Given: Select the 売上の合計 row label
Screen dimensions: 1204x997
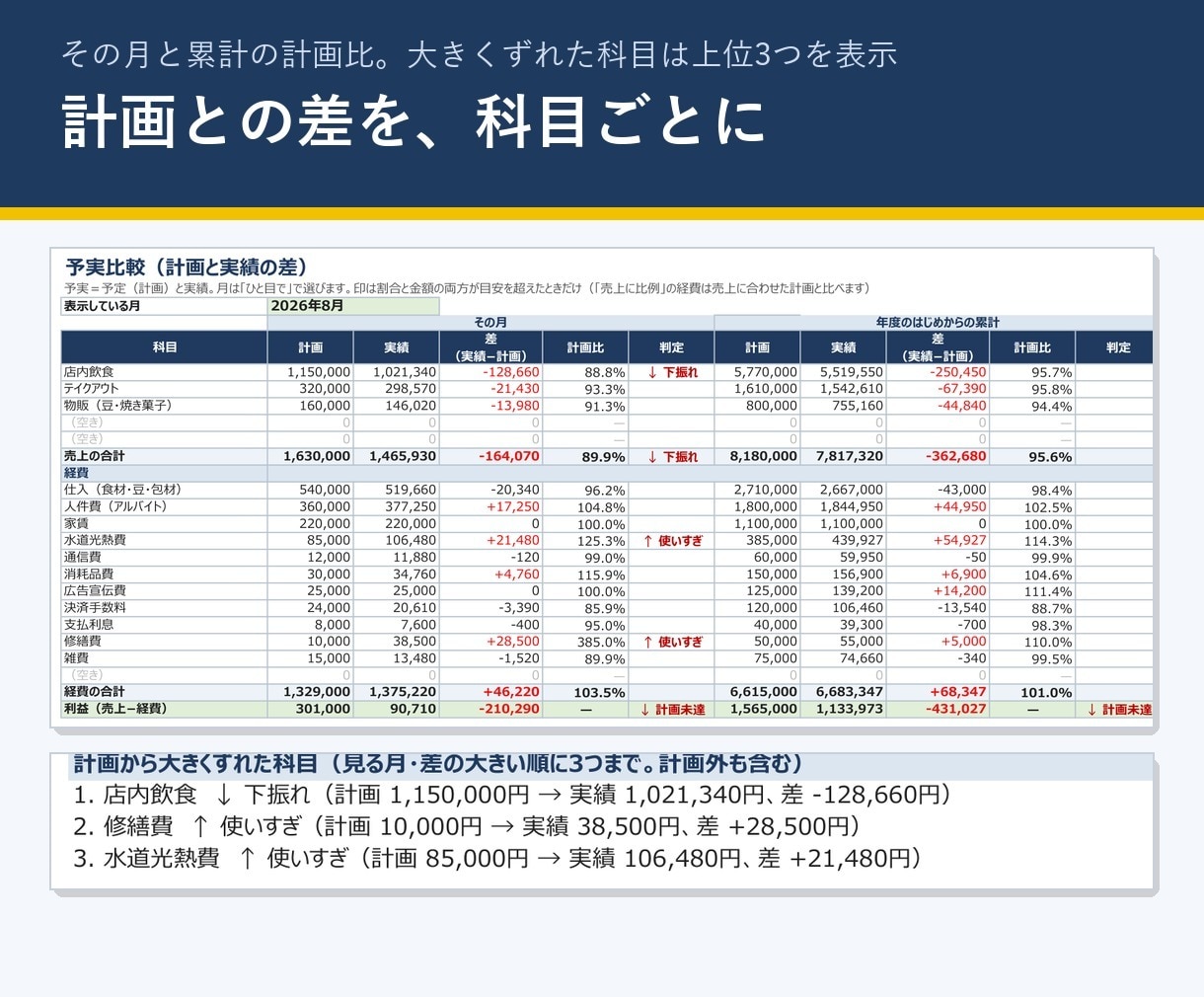Looking at the screenshot, I should pyautogui.click(x=164, y=456).
